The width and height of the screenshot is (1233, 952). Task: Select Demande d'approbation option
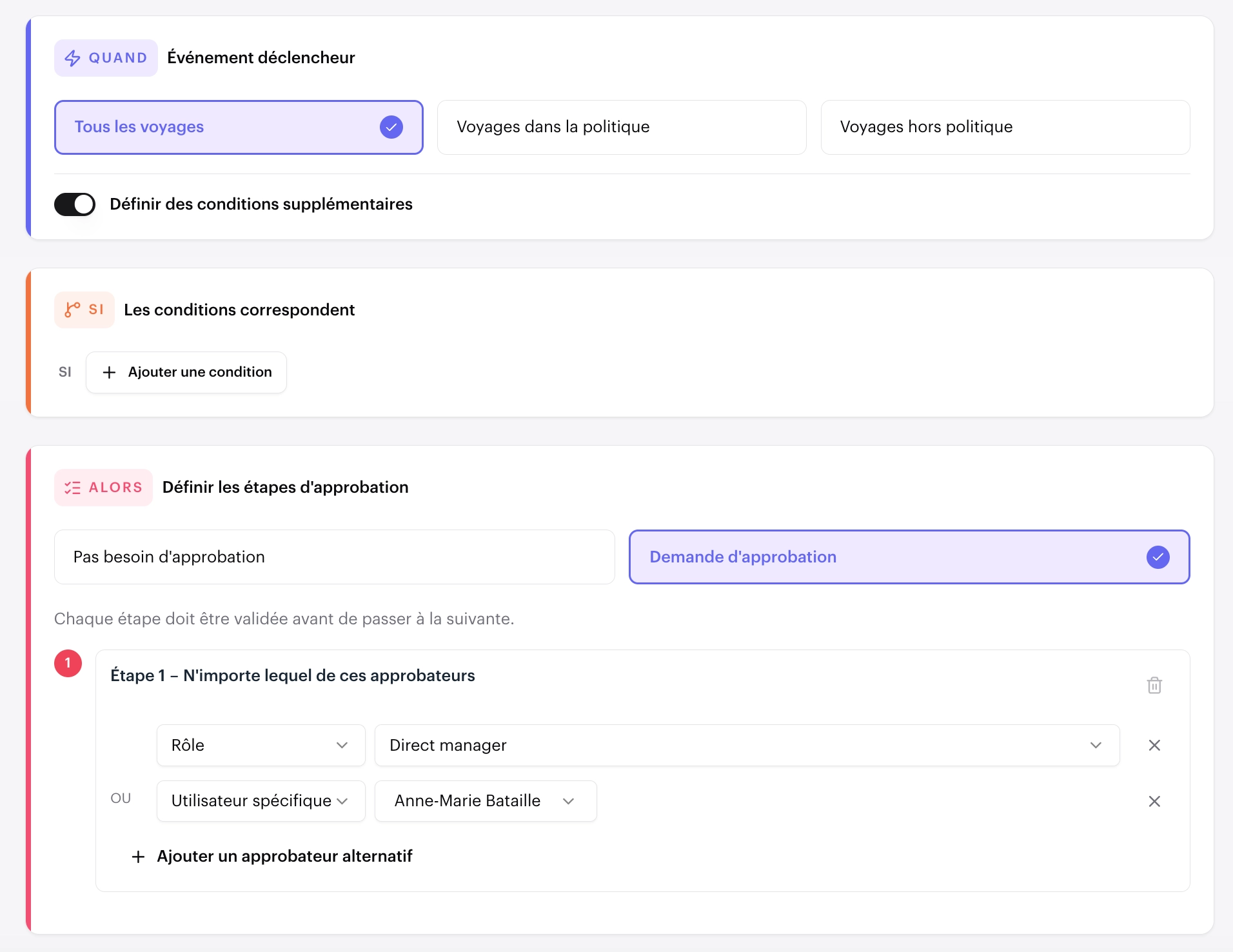click(x=909, y=557)
